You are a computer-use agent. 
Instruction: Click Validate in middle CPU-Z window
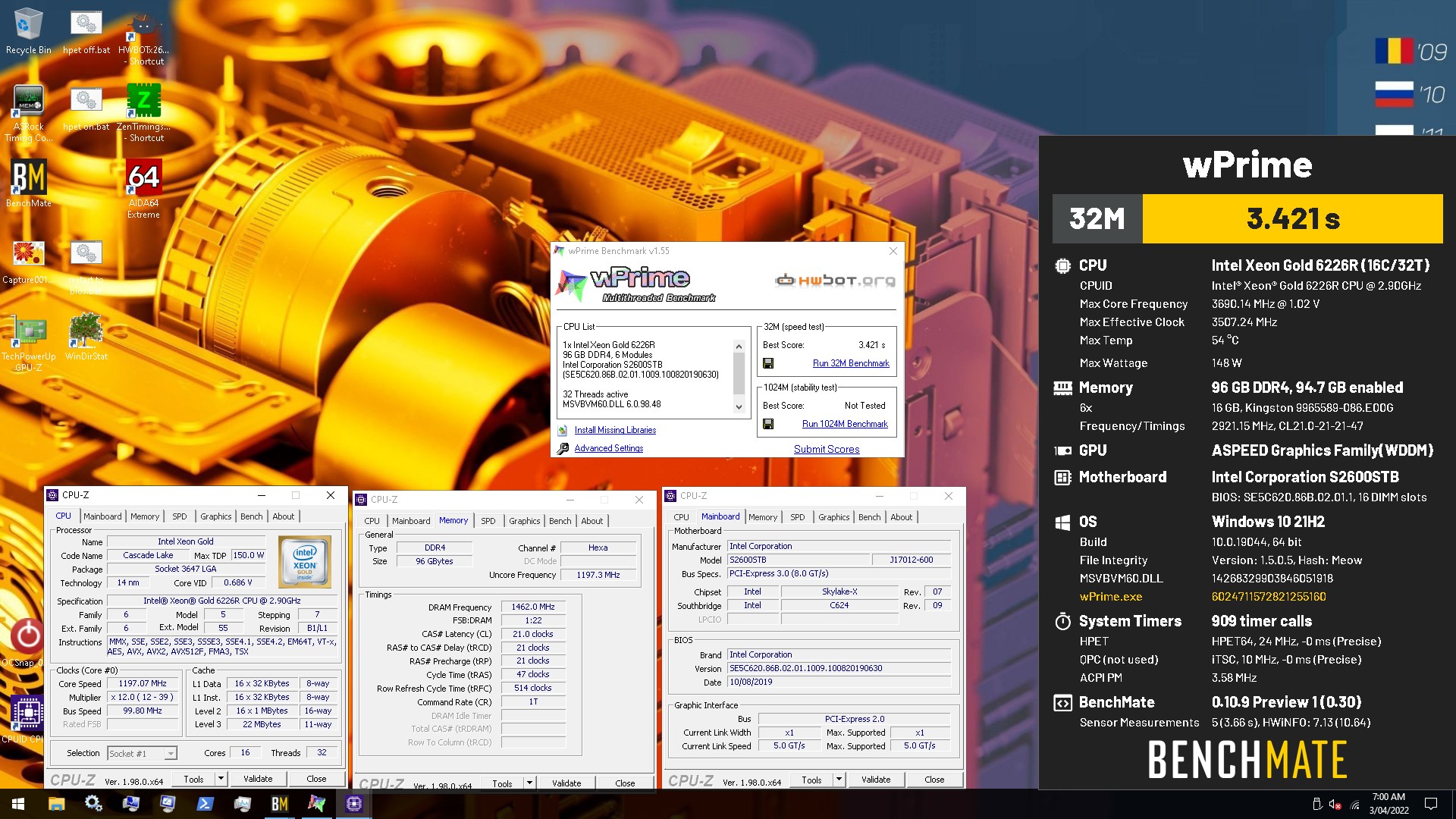(566, 783)
